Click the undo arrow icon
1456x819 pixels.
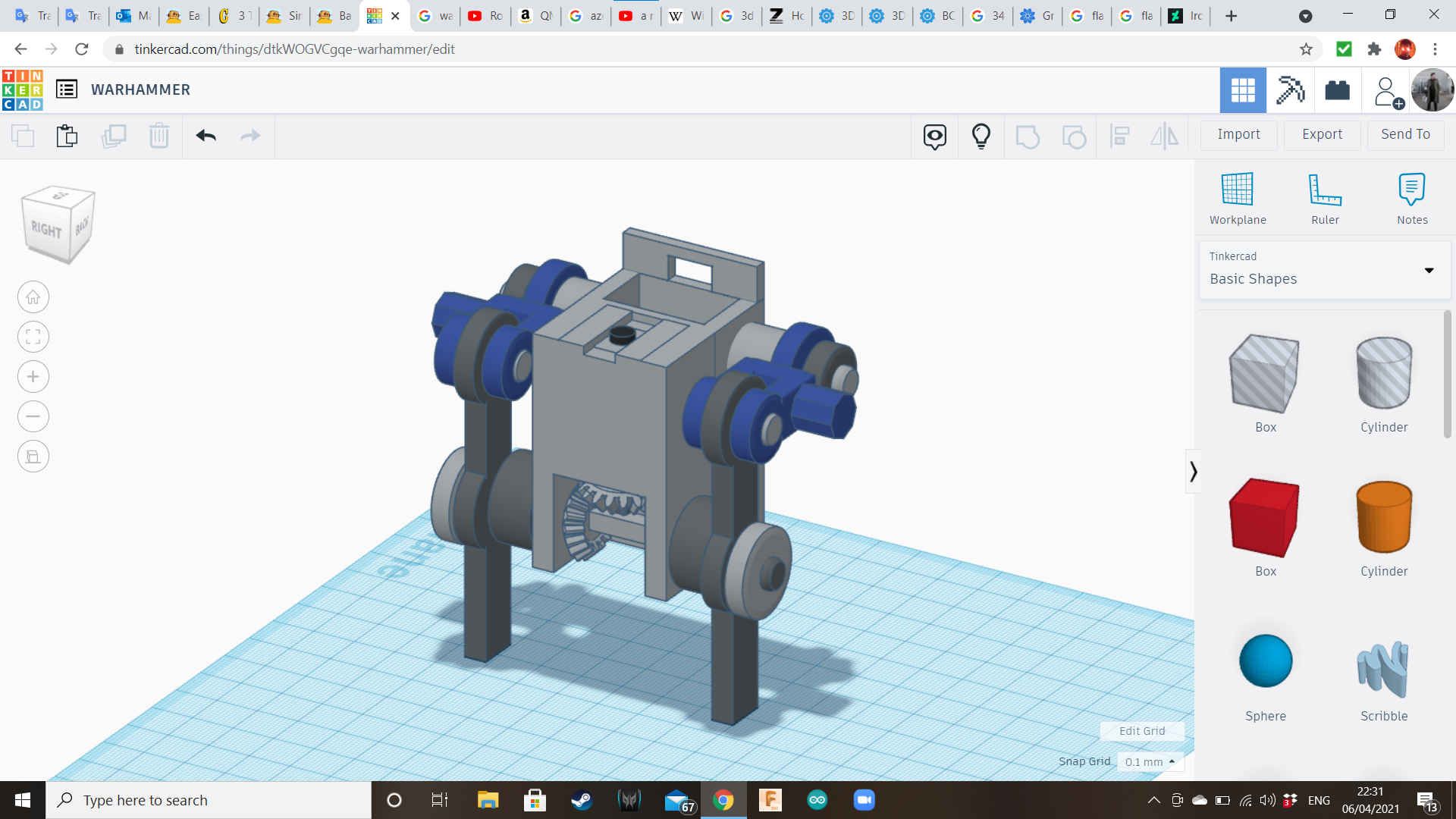(x=206, y=136)
